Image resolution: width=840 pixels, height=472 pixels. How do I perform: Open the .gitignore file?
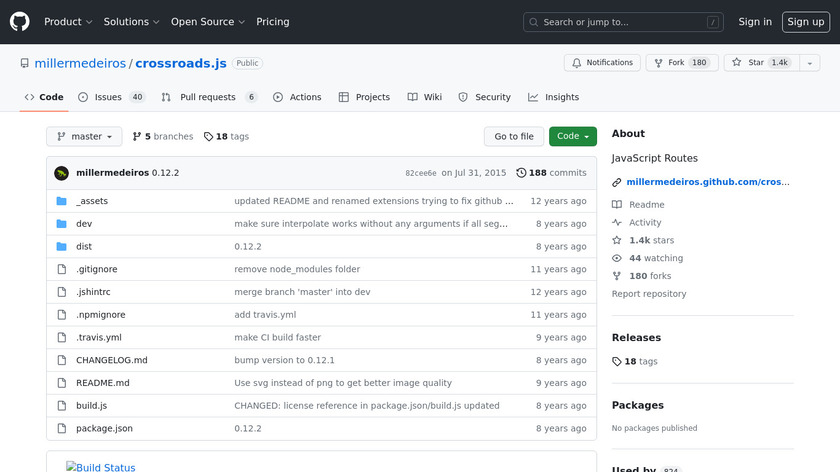point(96,269)
